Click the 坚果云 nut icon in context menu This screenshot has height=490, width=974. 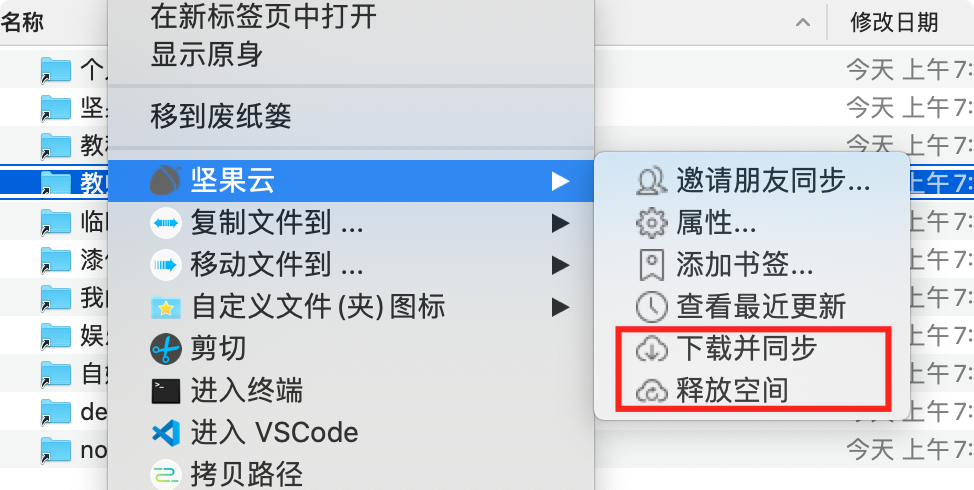click(x=166, y=181)
